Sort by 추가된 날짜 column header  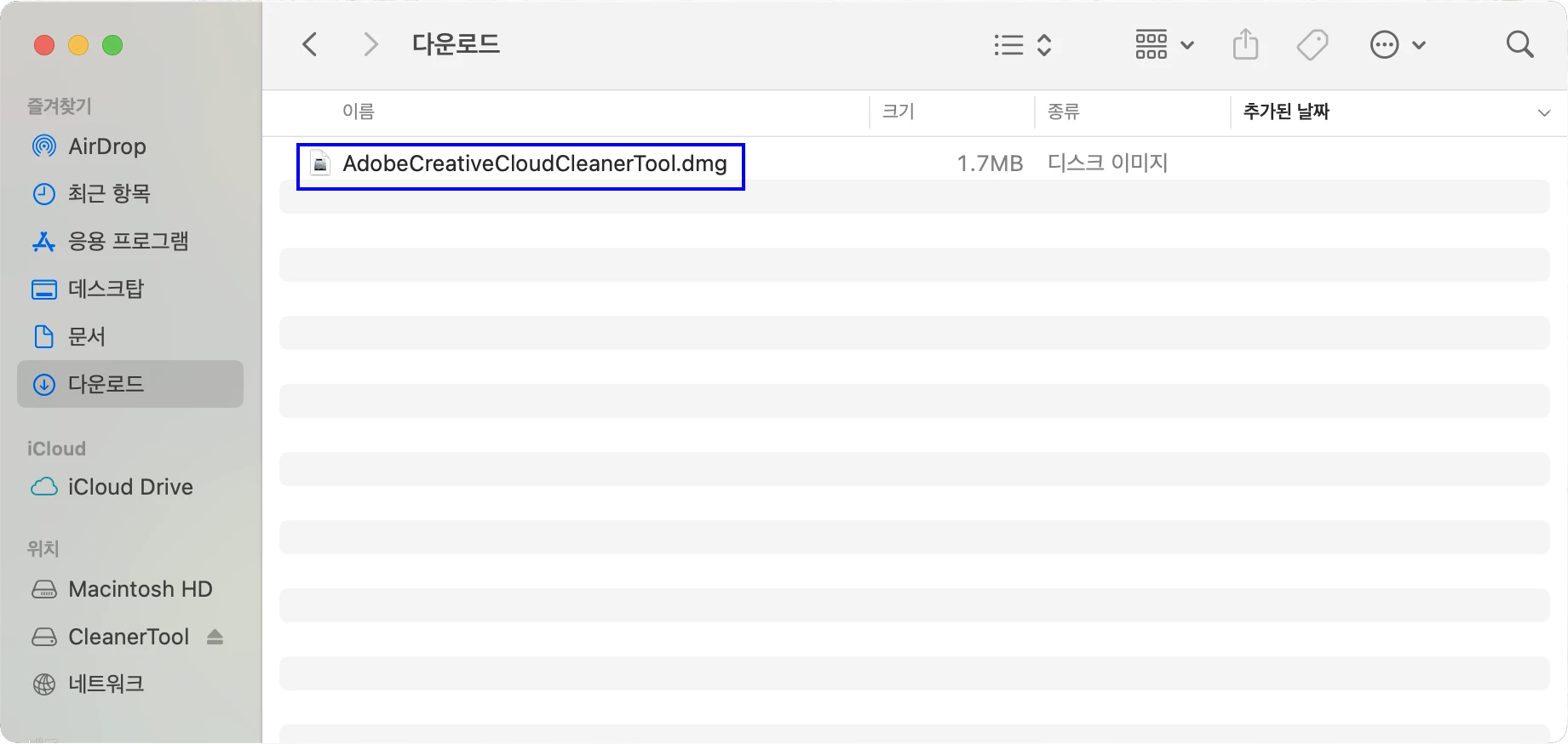pyautogui.click(x=1286, y=112)
